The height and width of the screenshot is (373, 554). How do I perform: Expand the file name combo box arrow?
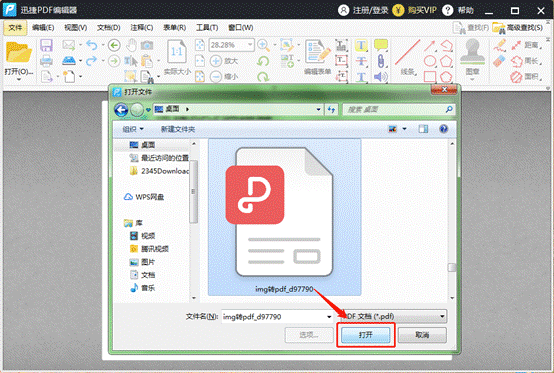[329, 317]
